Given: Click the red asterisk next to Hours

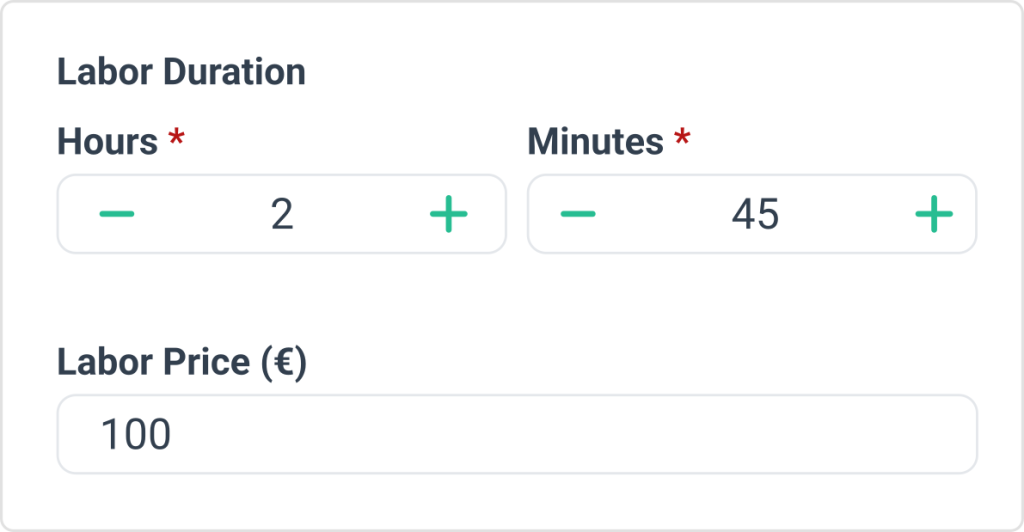Looking at the screenshot, I should coord(176,140).
